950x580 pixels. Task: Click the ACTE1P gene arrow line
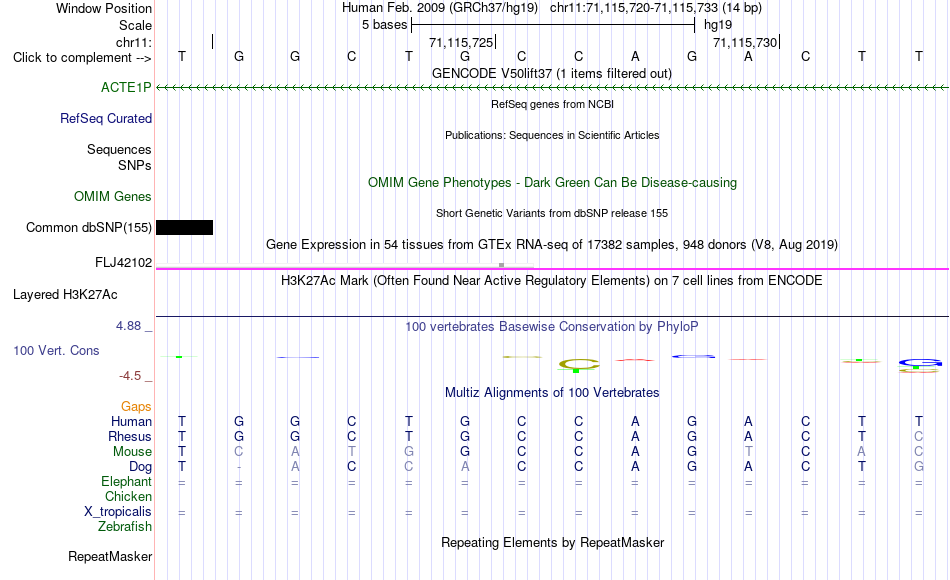(x=552, y=88)
